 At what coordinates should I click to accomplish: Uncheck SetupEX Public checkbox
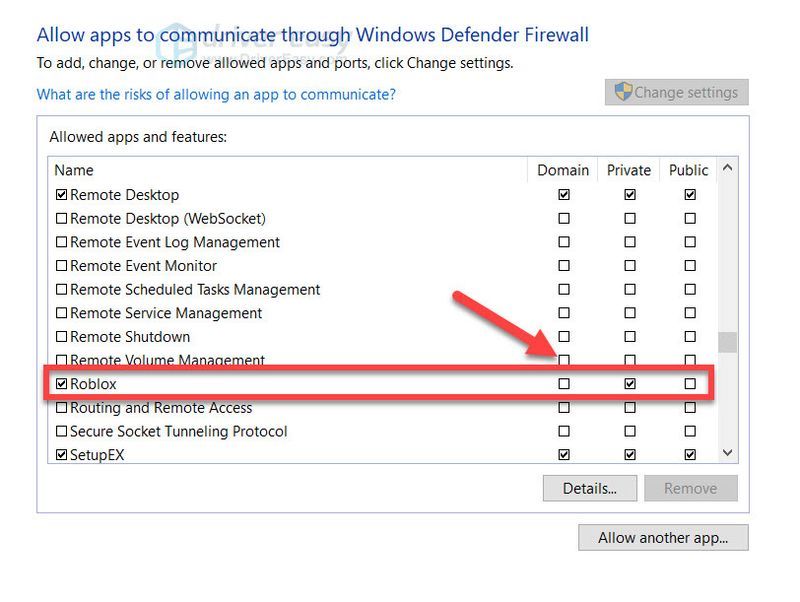690,454
